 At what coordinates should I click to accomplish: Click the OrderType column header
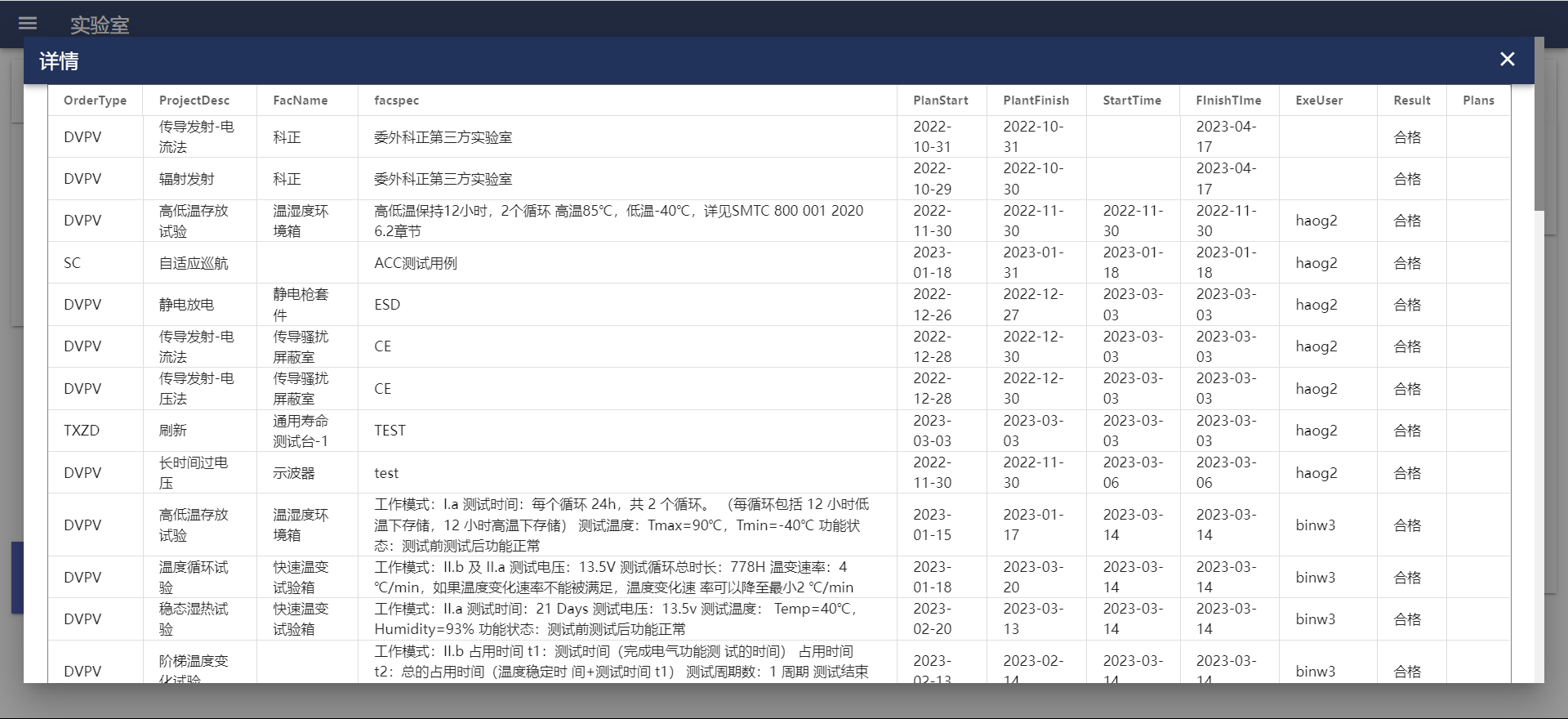95,100
